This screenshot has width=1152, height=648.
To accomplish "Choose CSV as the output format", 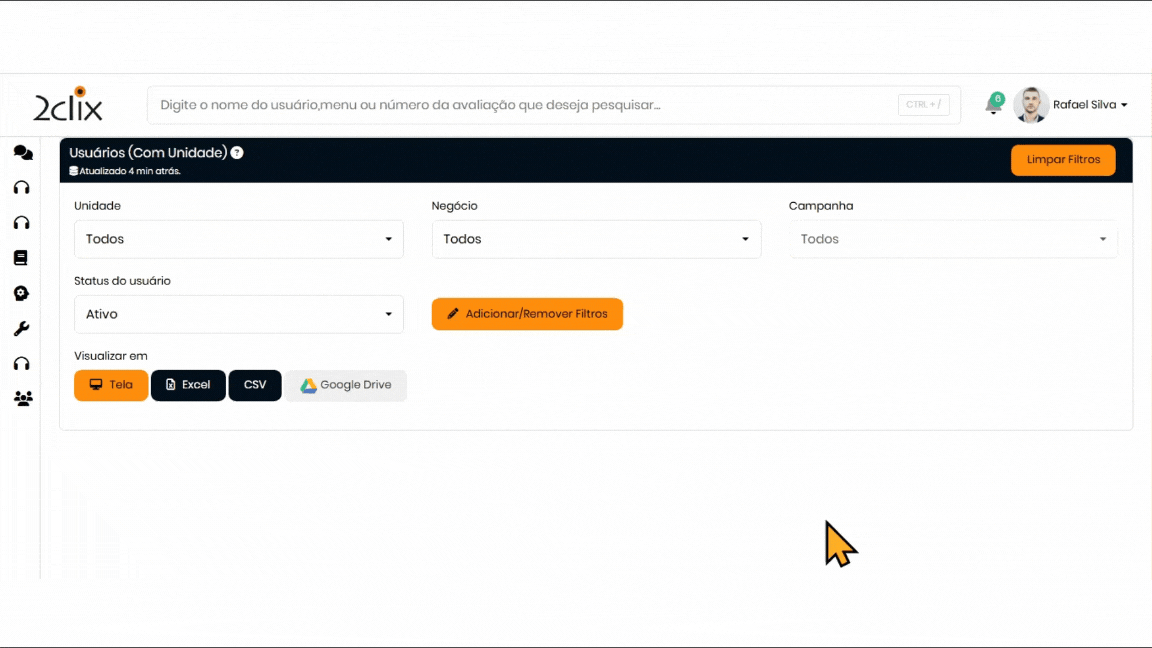I will click(255, 385).
